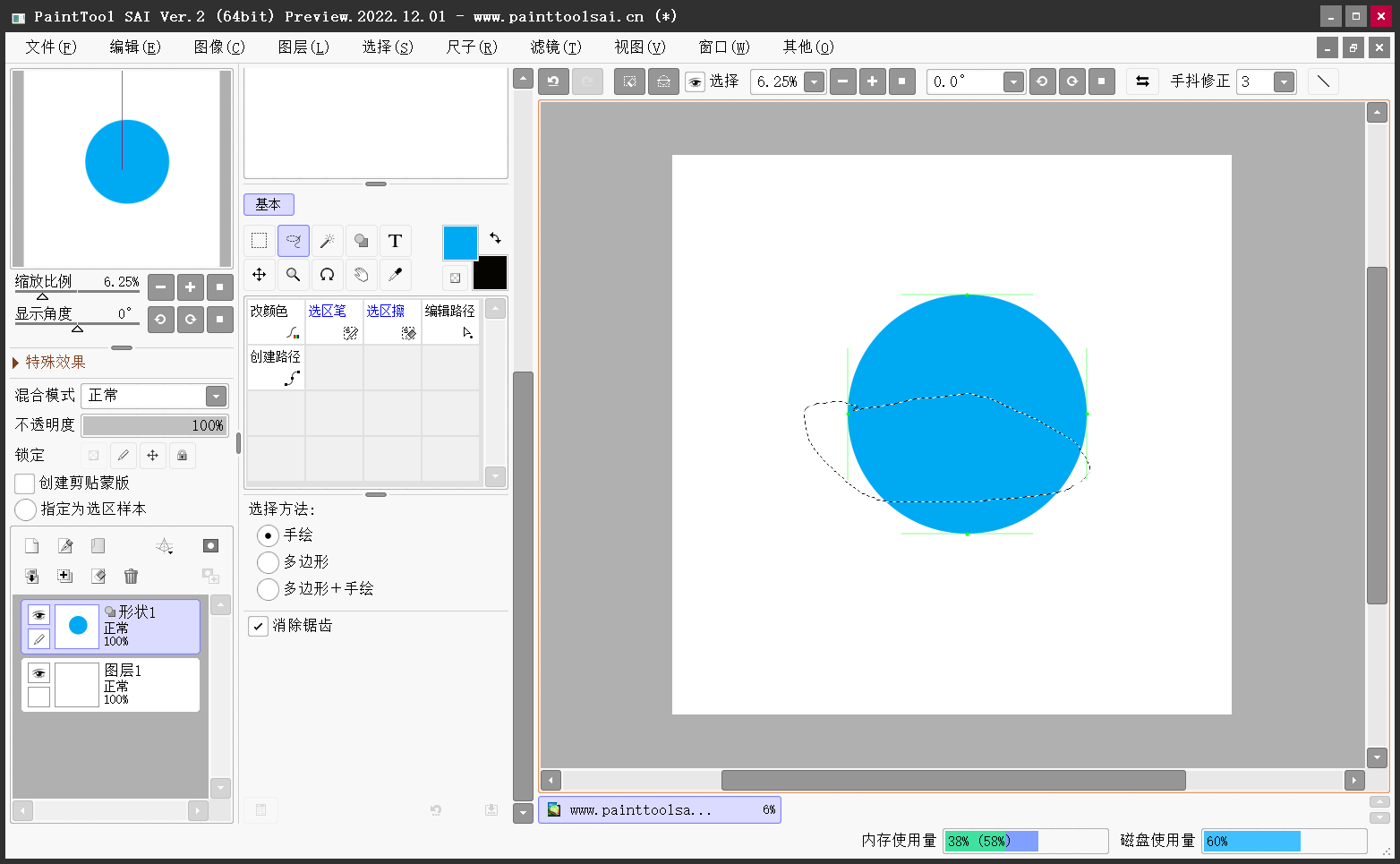Screen dimensions: 1400x864
Task: Enable 指定为选区样本 option
Action: click(25, 509)
